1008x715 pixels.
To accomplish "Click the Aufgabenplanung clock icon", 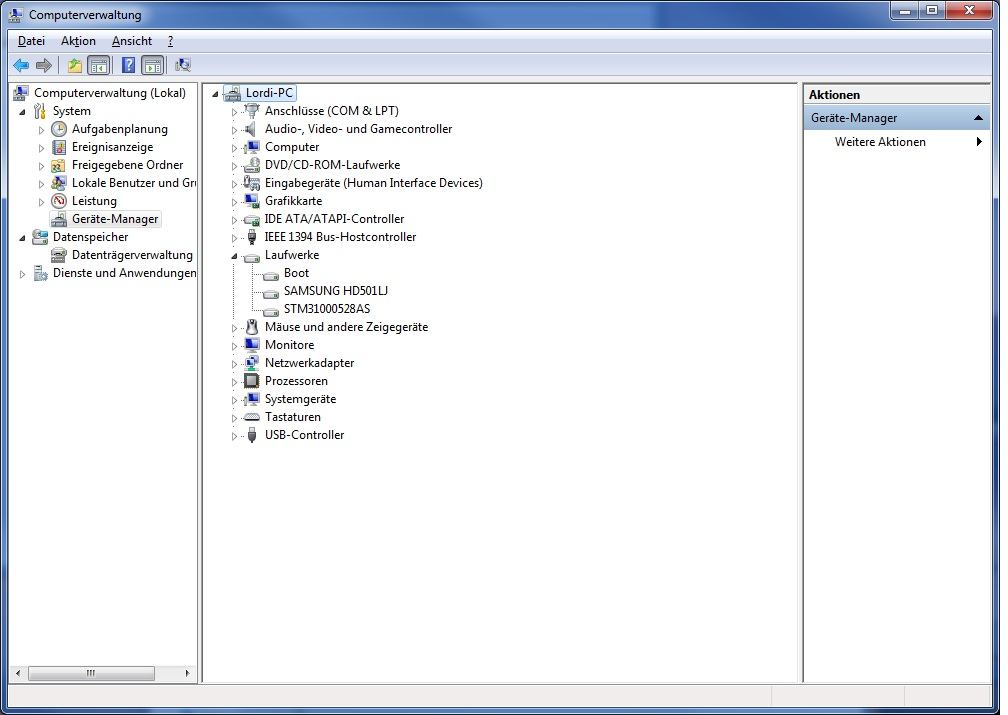I will [59, 129].
